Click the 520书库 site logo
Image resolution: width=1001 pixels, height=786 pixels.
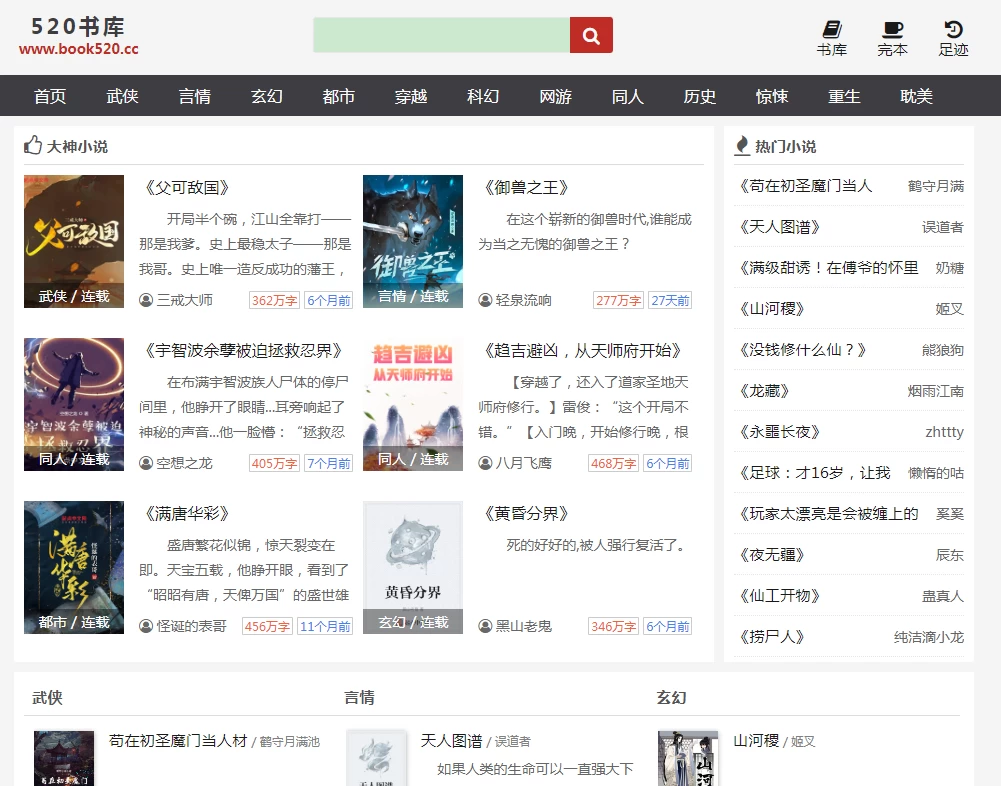click(78, 36)
